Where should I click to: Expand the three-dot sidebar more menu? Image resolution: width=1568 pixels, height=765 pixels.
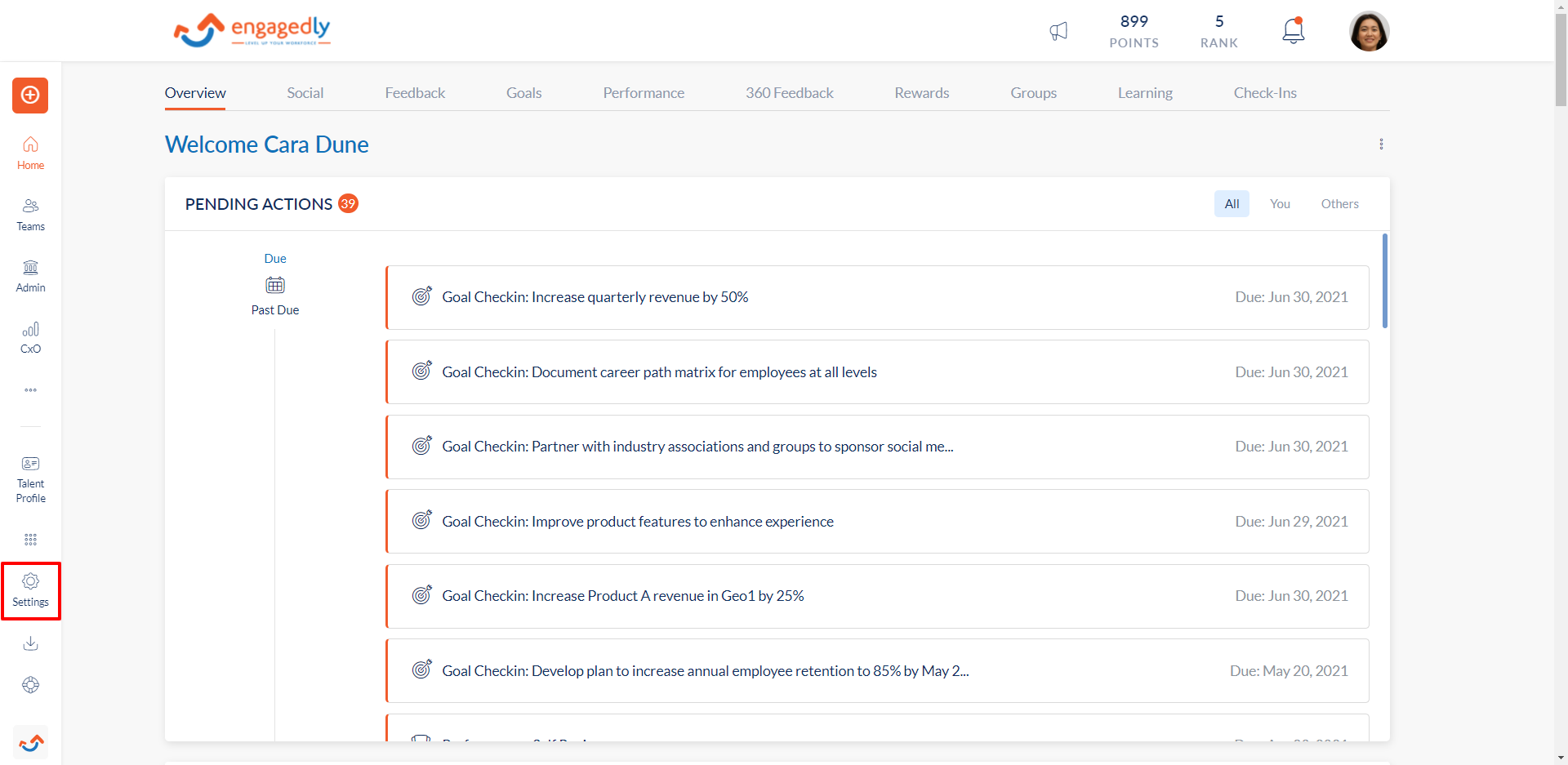point(30,390)
